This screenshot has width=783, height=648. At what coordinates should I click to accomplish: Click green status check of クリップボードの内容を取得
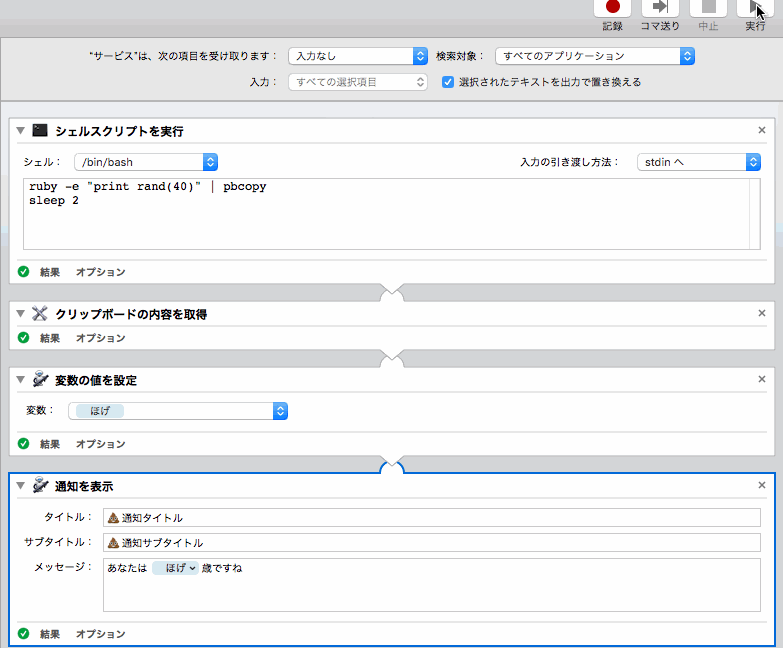tap(23, 337)
